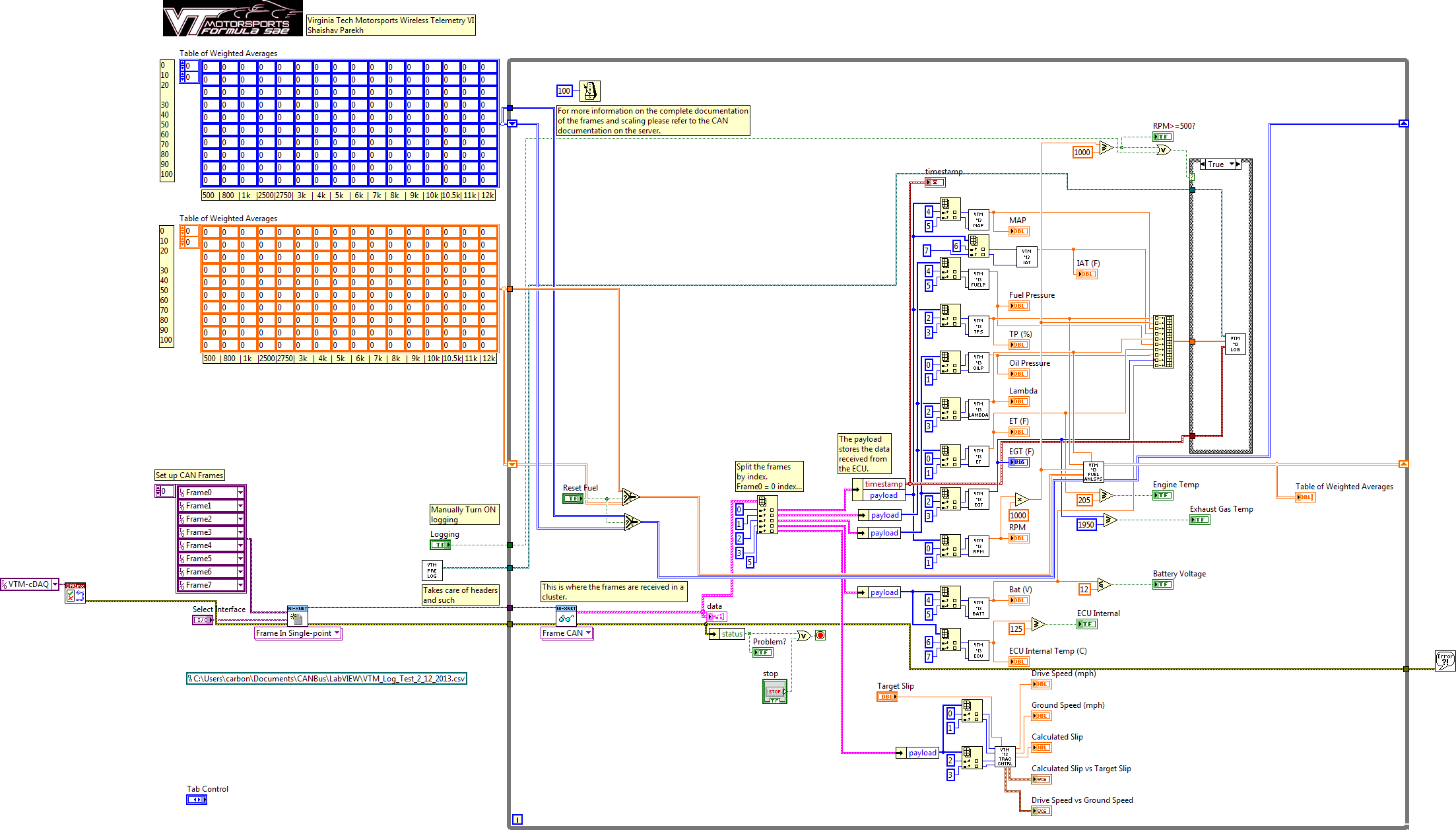This screenshot has width=1456, height=830.
Task: Click the Problem? boolean indicator
Action: pos(762,652)
